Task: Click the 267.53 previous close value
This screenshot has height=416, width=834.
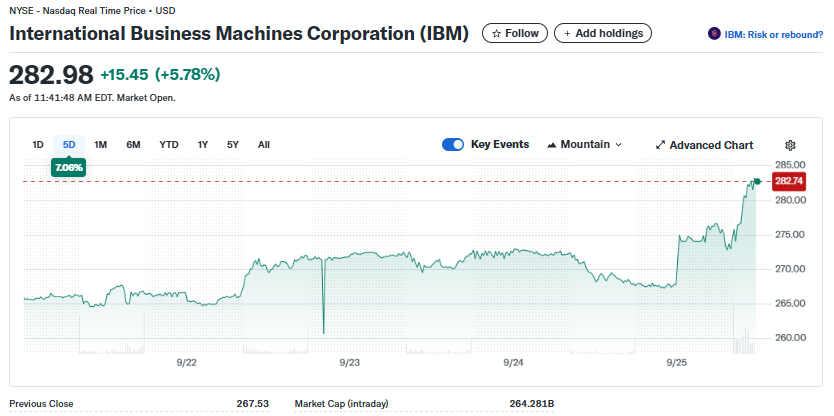Action: point(253,404)
